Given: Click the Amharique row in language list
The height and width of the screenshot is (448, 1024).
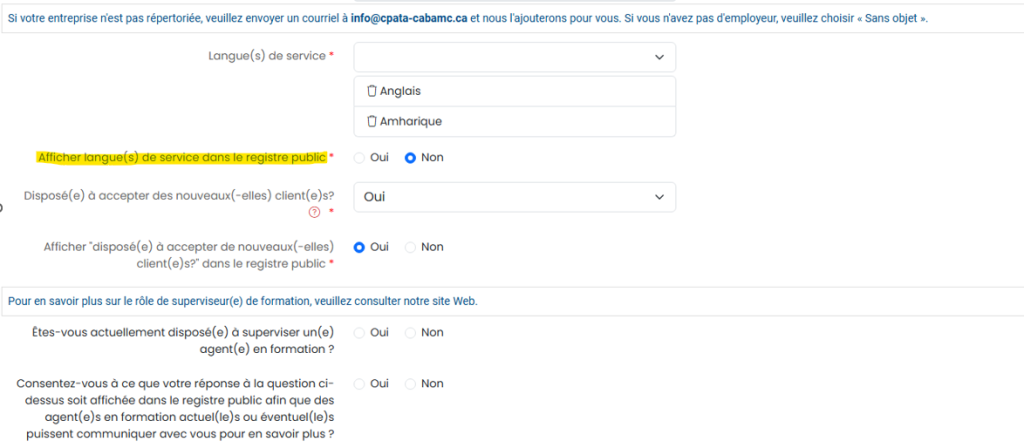Looking at the screenshot, I should [514, 122].
